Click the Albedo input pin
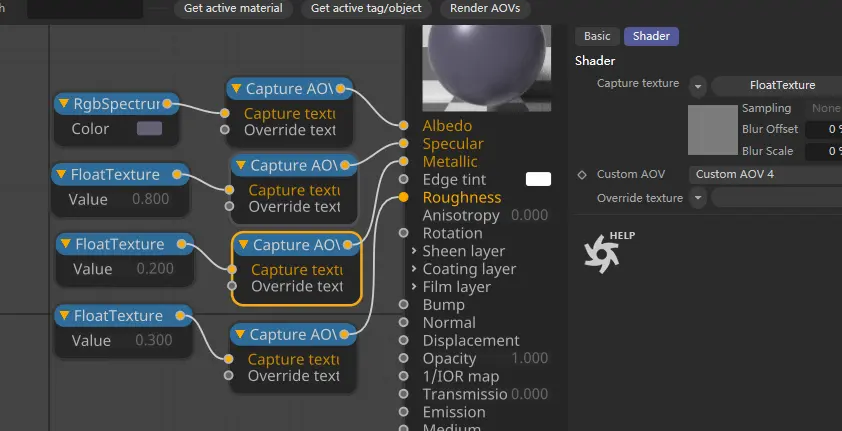842x431 pixels. [x=403, y=126]
